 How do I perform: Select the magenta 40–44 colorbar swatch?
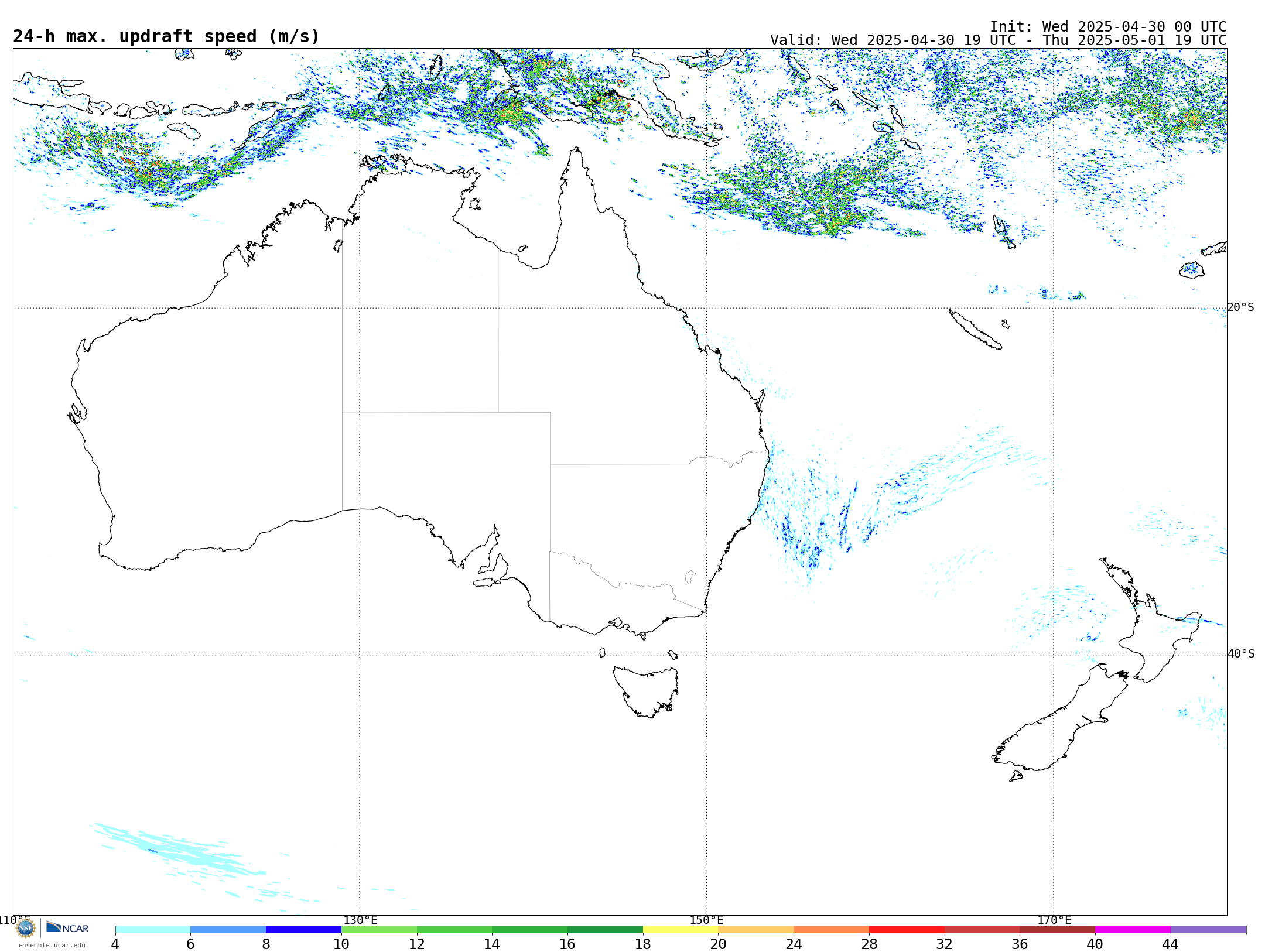(1133, 930)
